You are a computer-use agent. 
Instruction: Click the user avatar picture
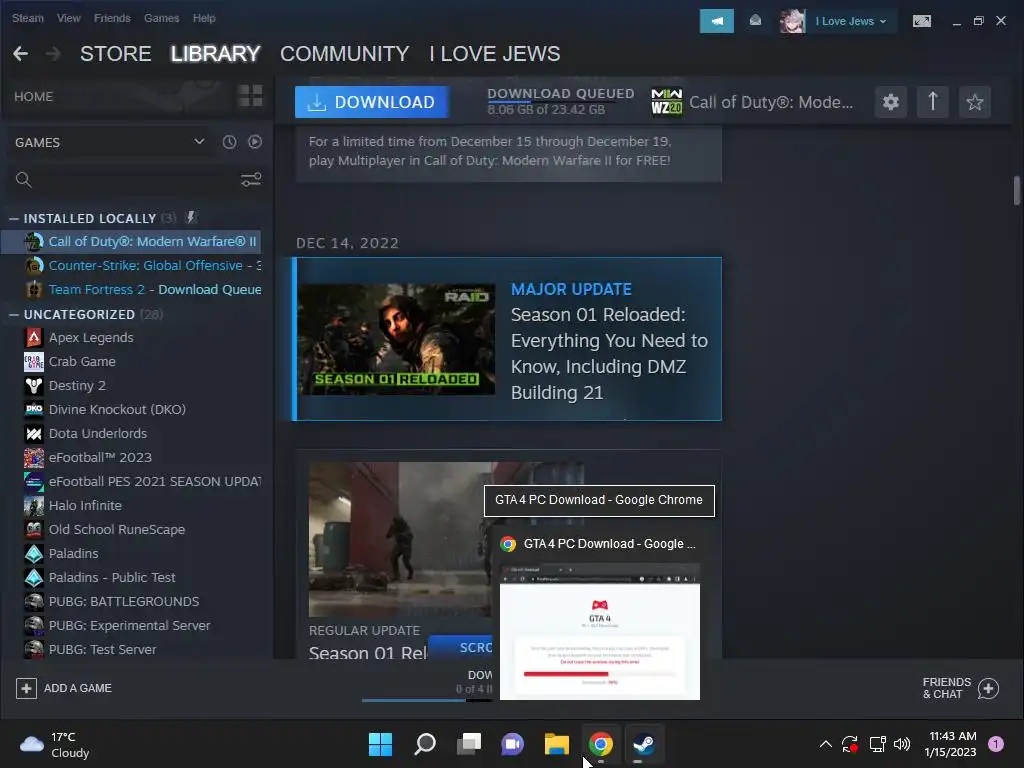tap(792, 21)
